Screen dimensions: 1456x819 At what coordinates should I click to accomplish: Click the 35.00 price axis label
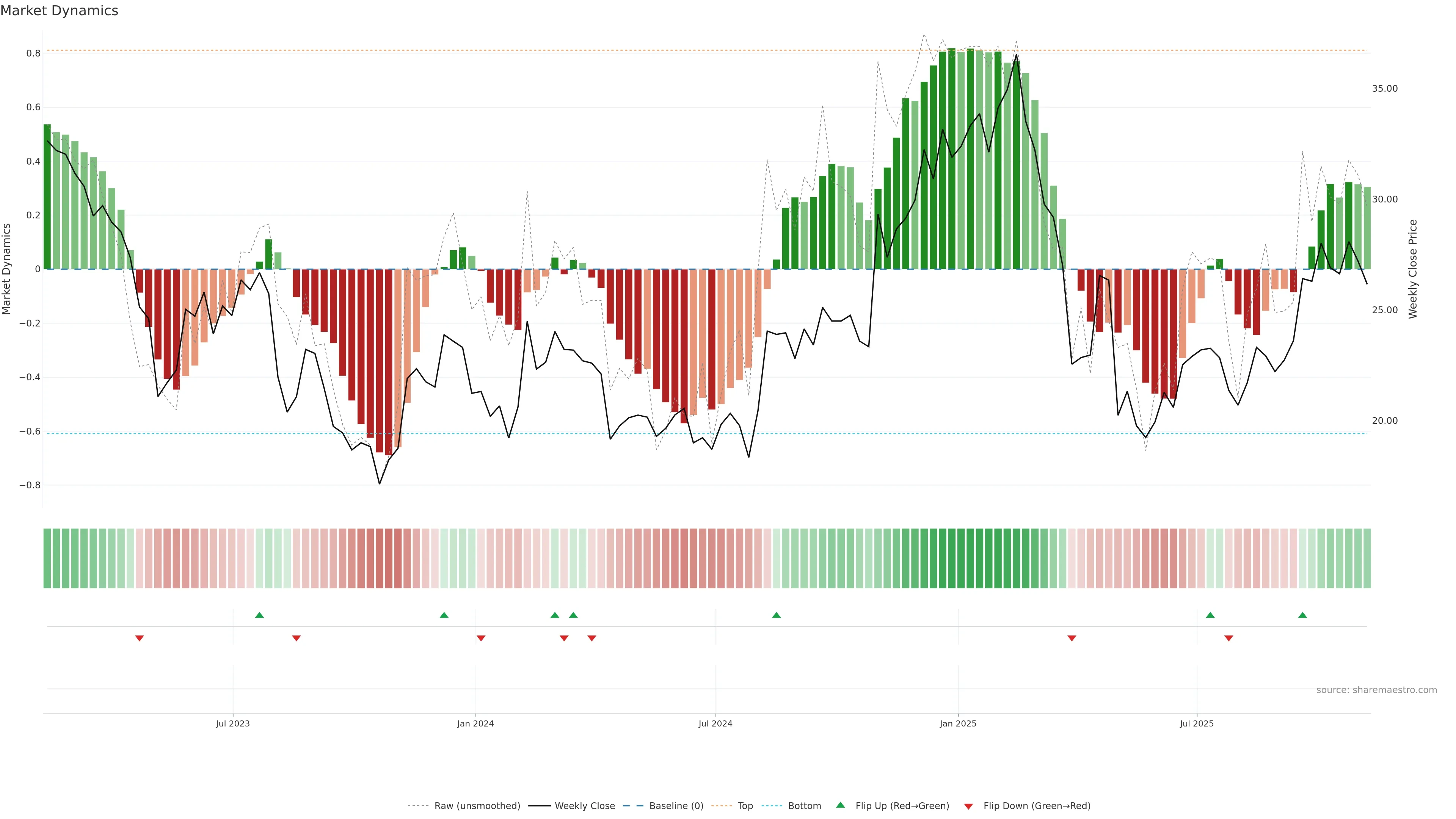pyautogui.click(x=1384, y=89)
